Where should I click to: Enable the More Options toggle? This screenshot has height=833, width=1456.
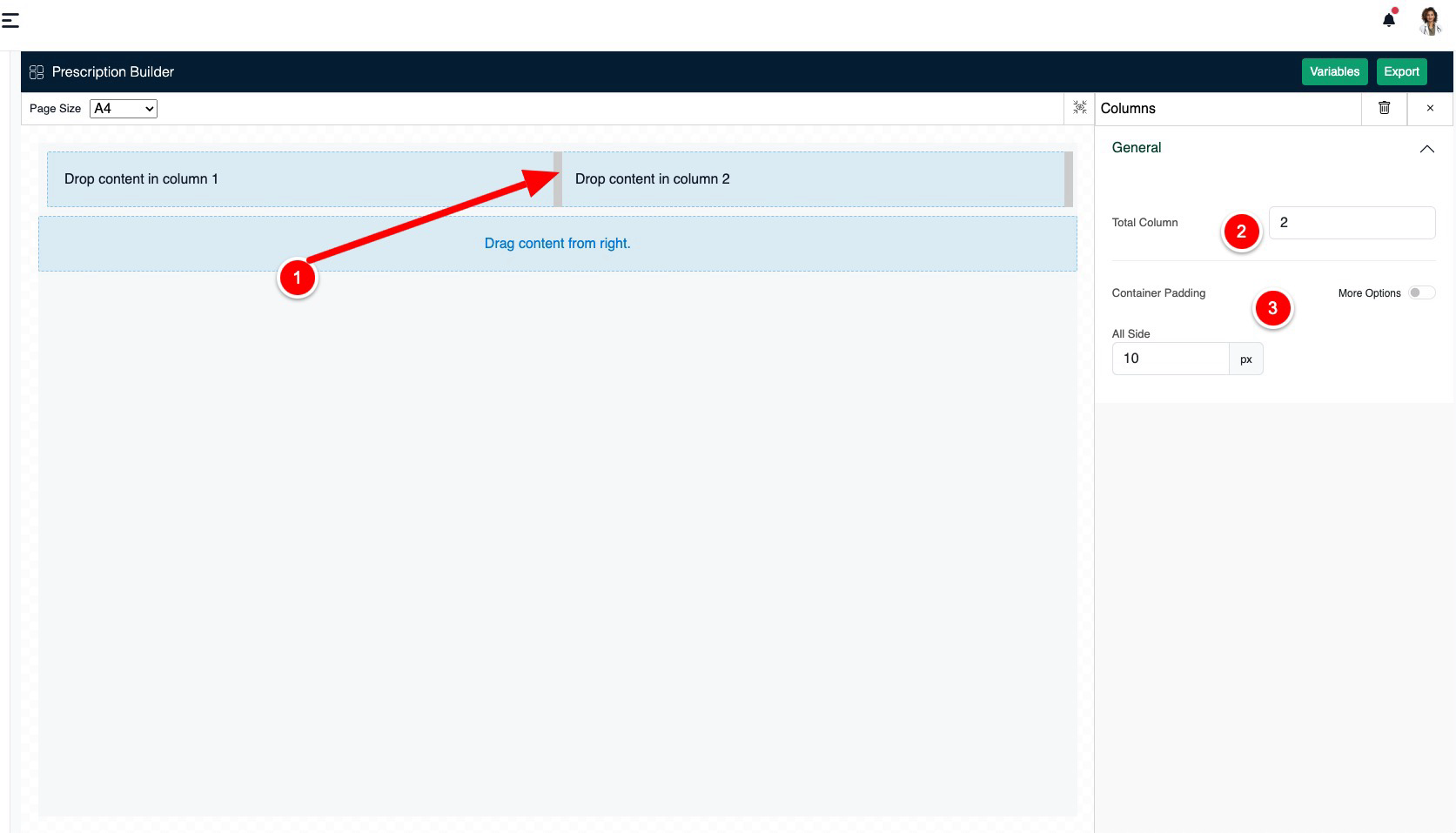[1421, 292]
